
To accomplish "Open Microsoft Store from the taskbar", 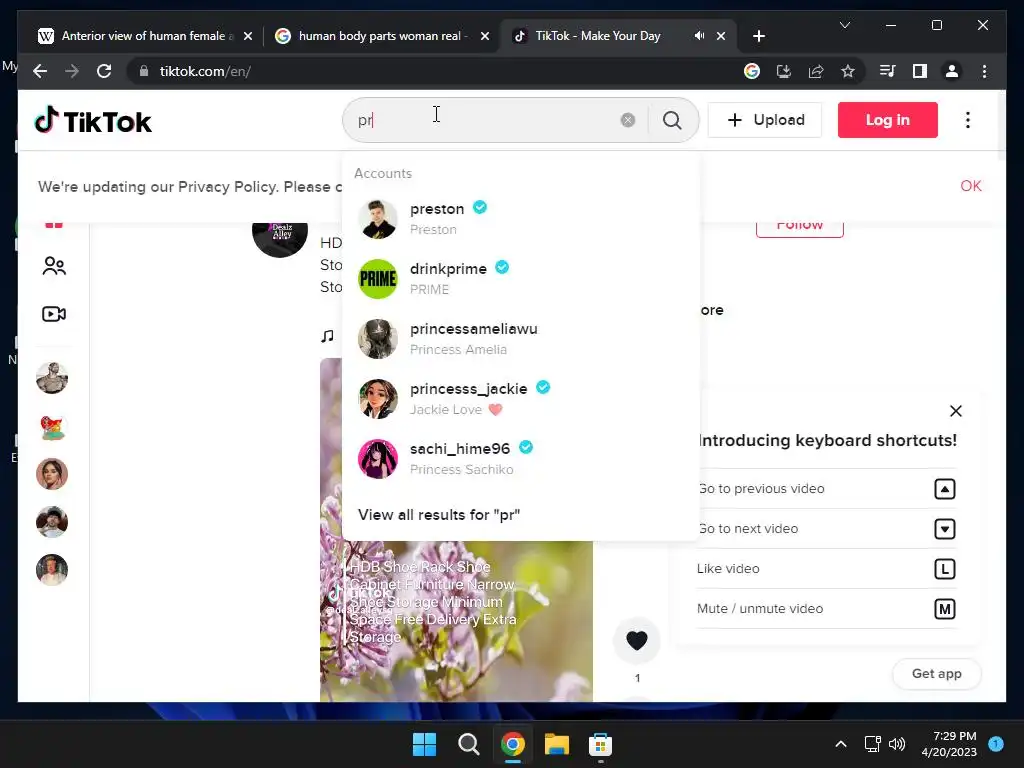I will [x=600, y=744].
